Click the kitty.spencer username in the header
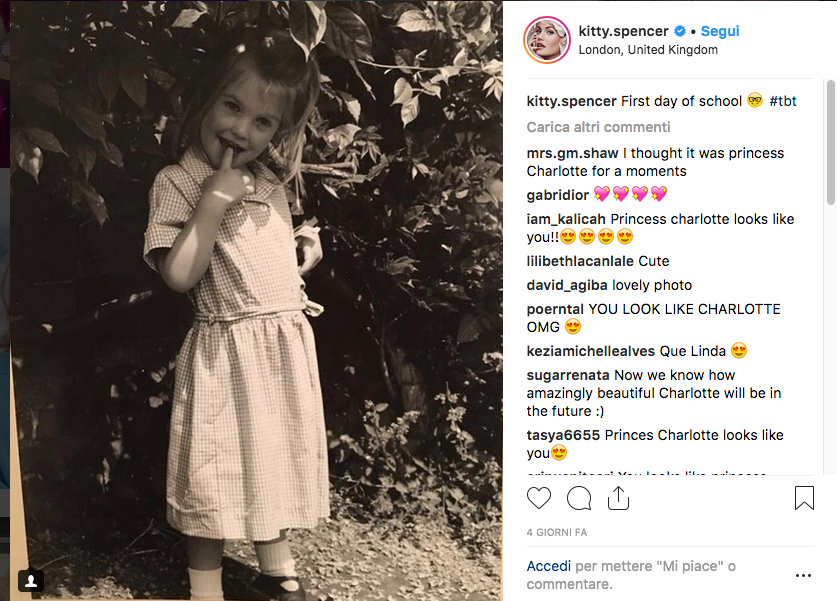This screenshot has height=601, width=837. coord(623,32)
